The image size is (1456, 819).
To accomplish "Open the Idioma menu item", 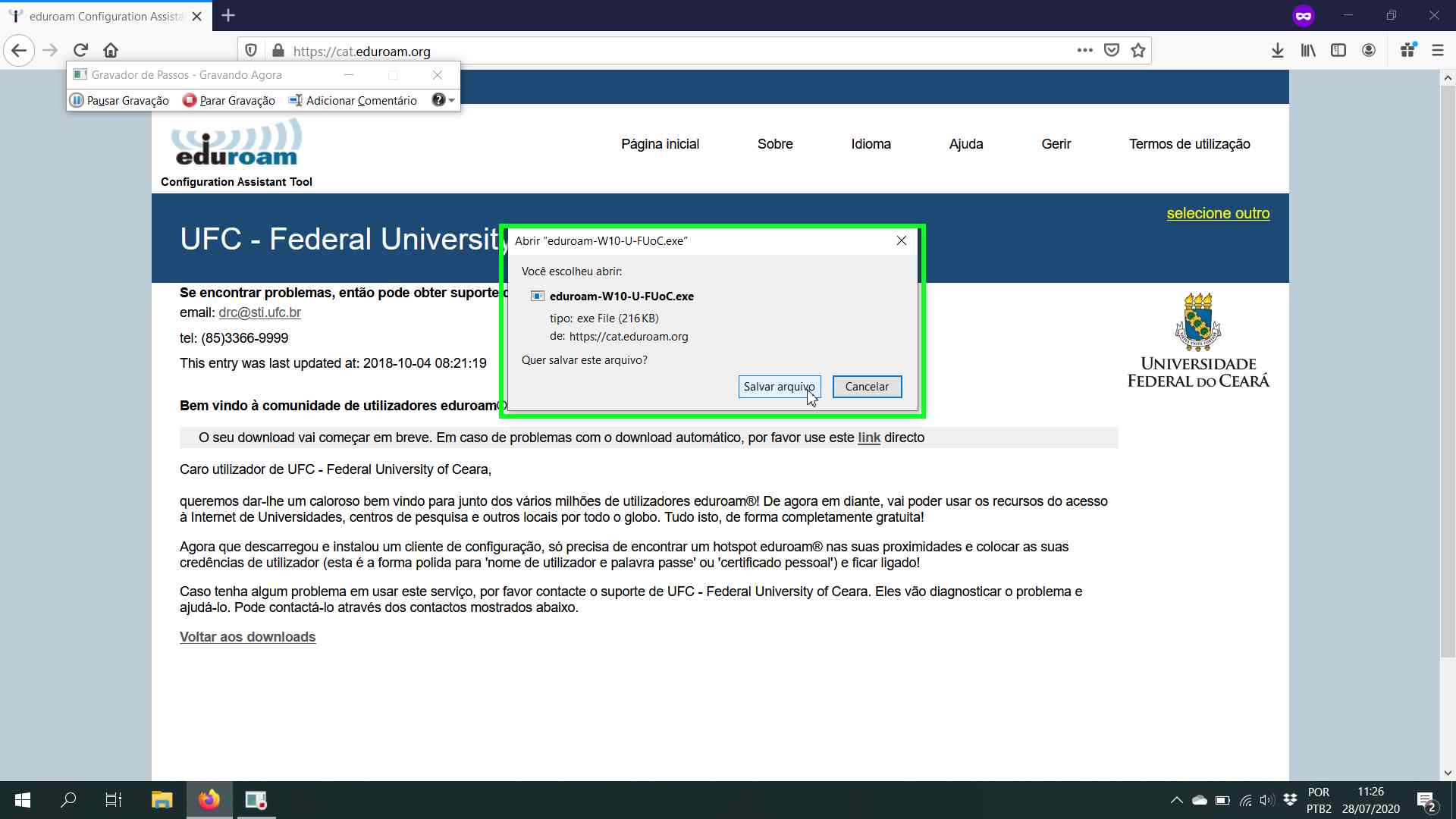I will (871, 144).
